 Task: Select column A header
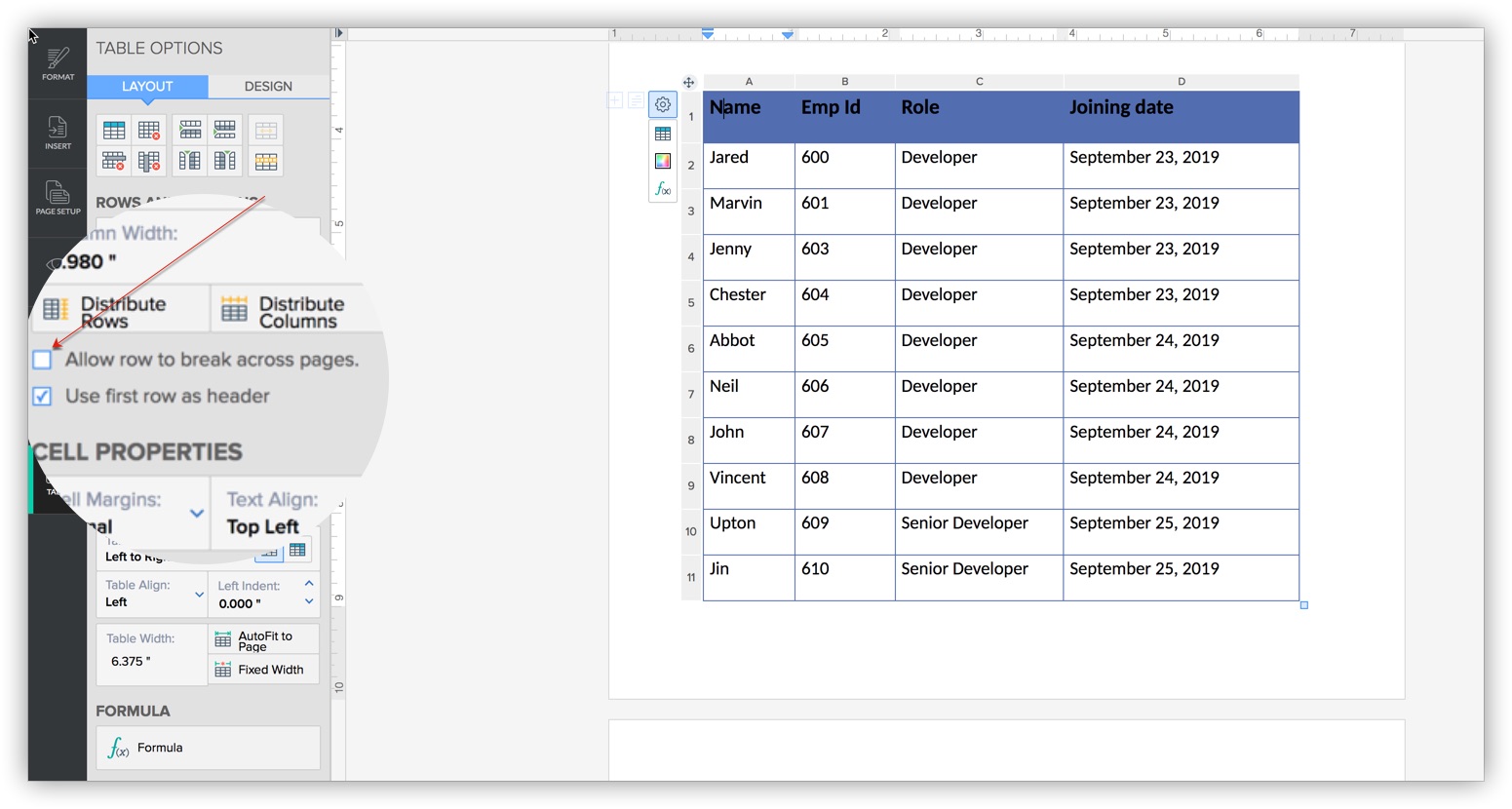[749, 82]
